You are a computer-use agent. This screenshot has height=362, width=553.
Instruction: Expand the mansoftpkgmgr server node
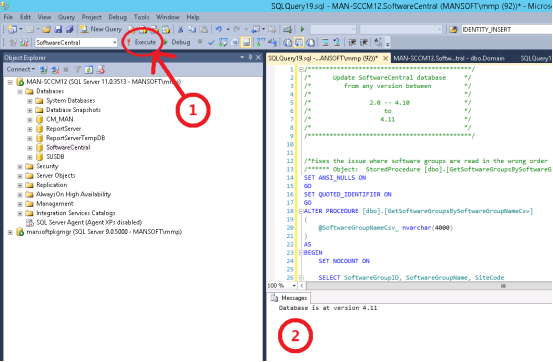[10, 232]
